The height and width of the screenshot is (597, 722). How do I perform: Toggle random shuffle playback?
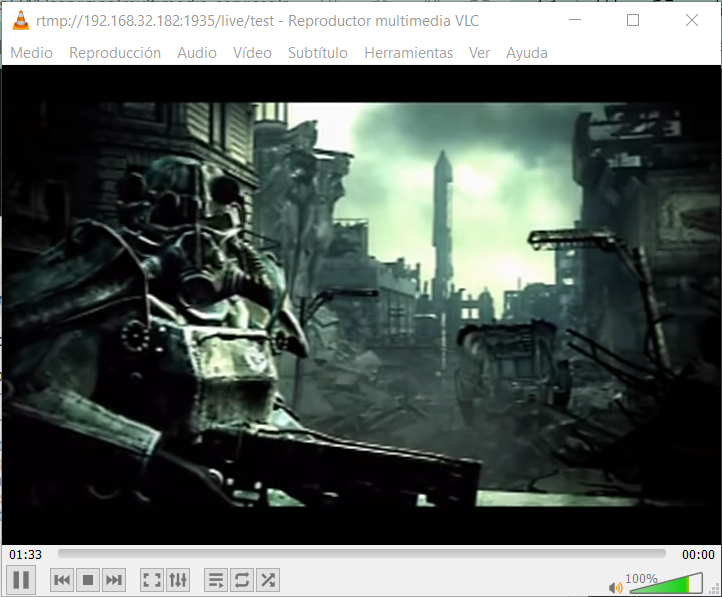coord(267,580)
